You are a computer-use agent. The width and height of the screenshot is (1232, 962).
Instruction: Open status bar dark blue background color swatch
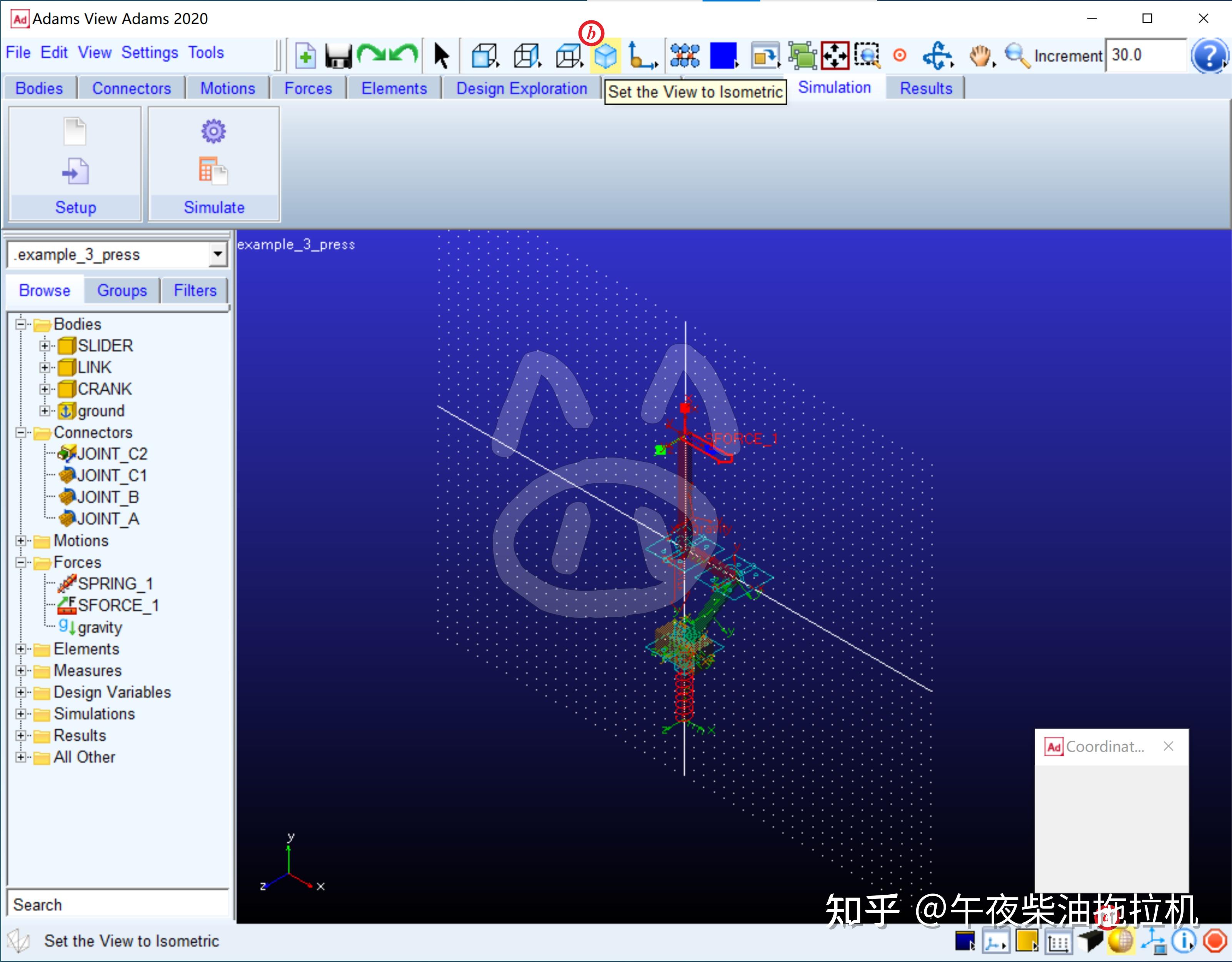click(x=965, y=941)
